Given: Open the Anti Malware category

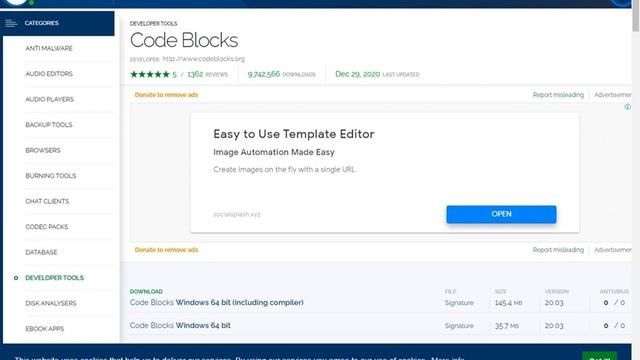Looking at the screenshot, I should 49,48.
